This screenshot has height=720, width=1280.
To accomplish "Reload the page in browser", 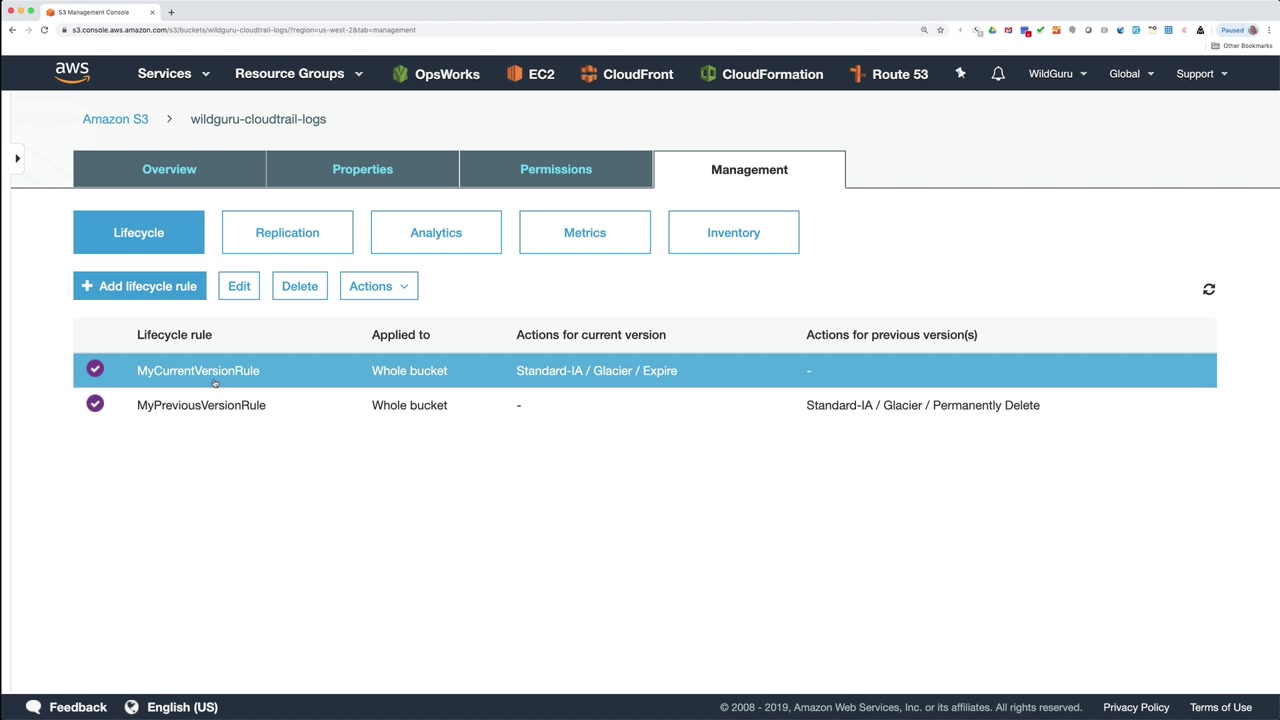I will tap(44, 30).
